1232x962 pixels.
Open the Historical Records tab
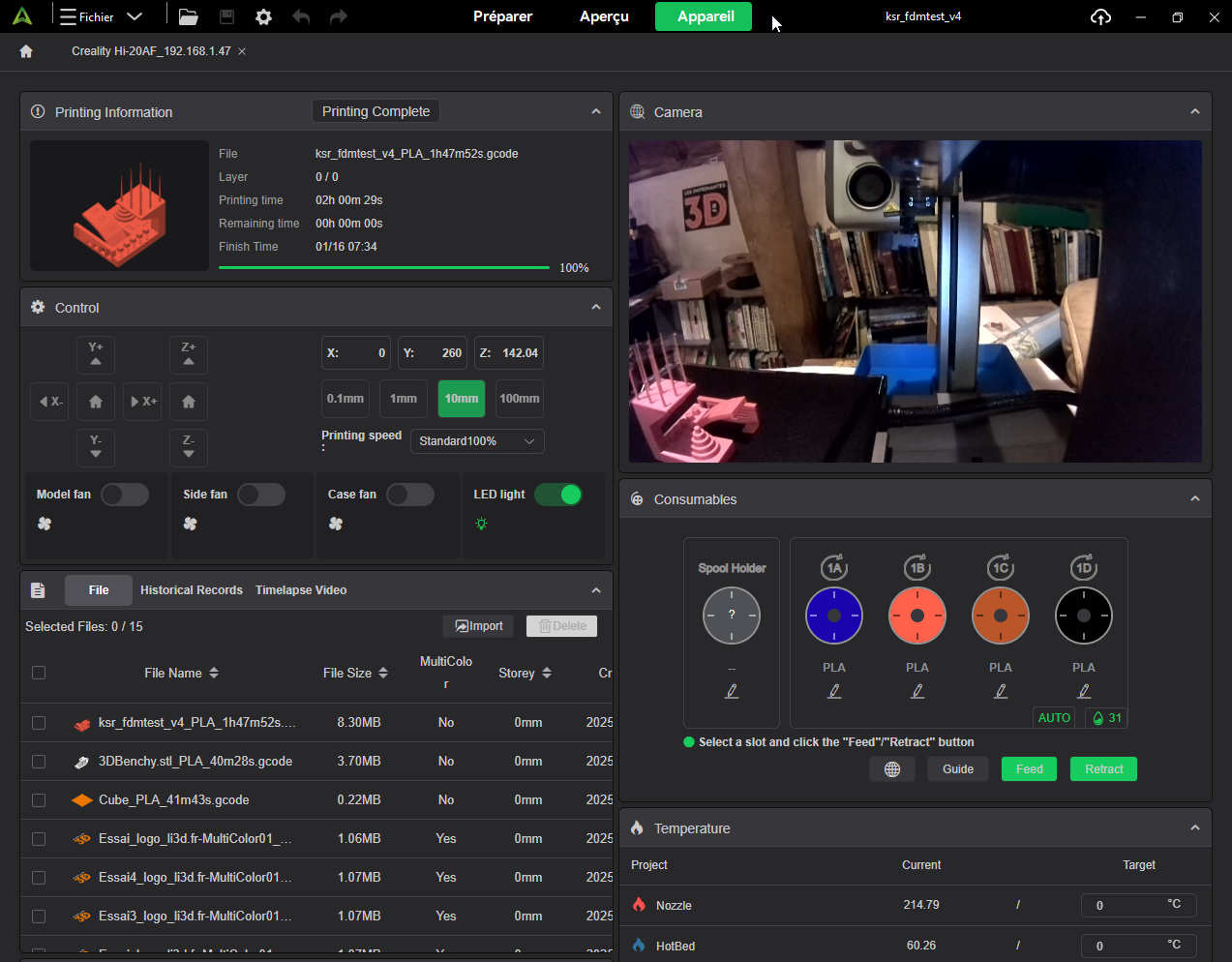tap(192, 590)
